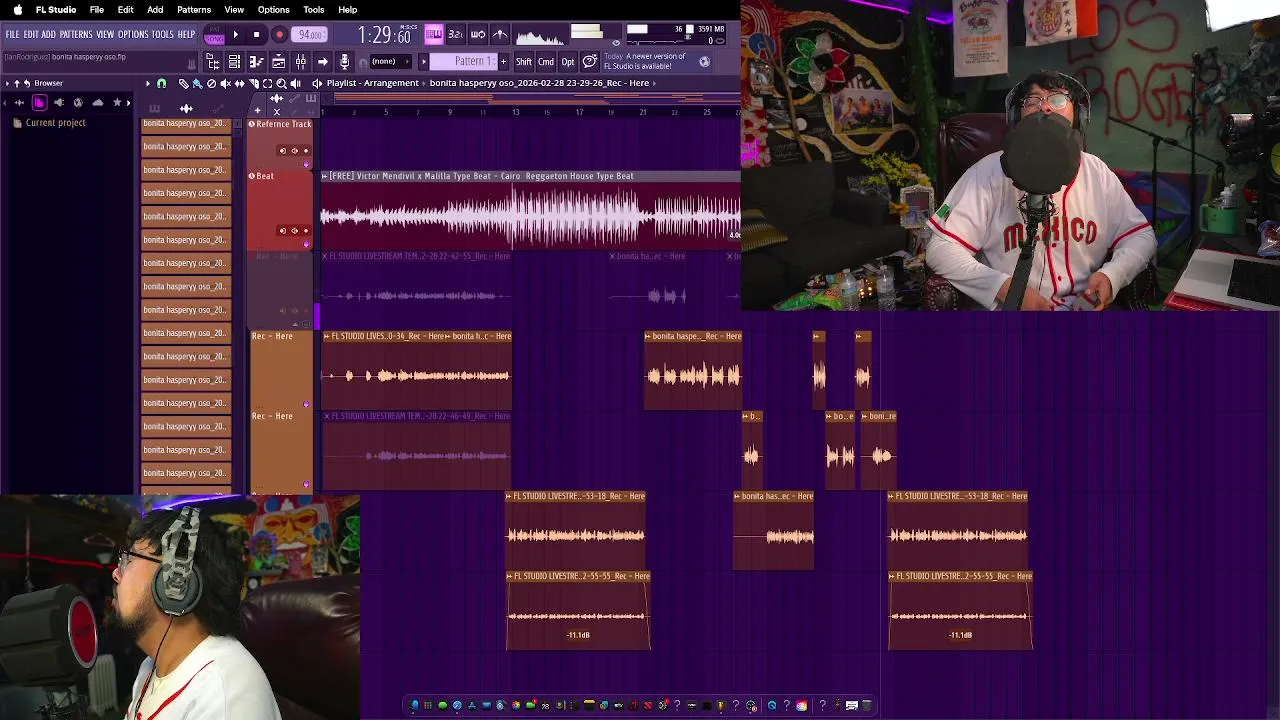Open the playlist menu arrow by magnet

[x=147, y=83]
